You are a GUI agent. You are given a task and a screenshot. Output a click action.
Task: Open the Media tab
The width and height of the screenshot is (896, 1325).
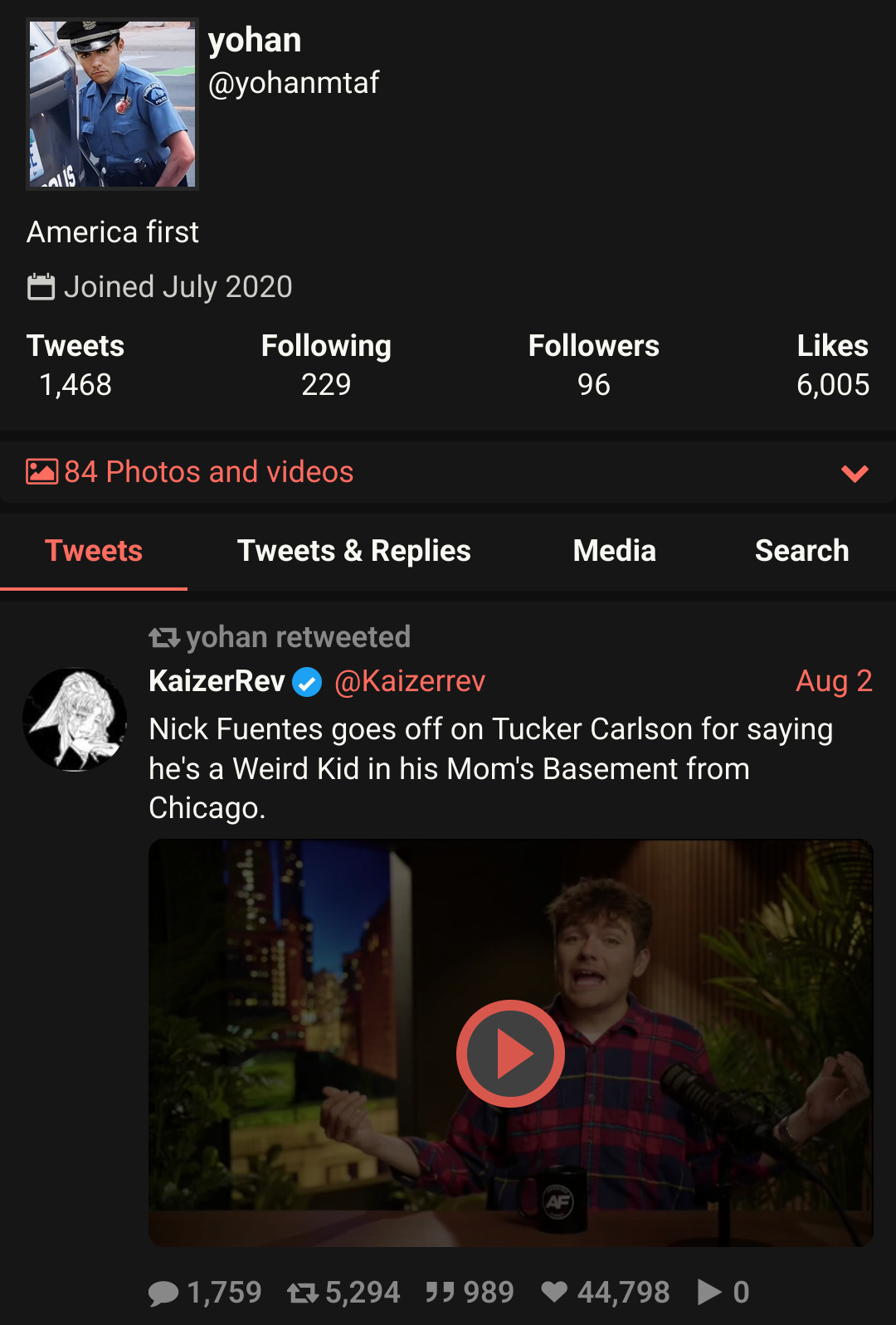pyautogui.click(x=614, y=551)
